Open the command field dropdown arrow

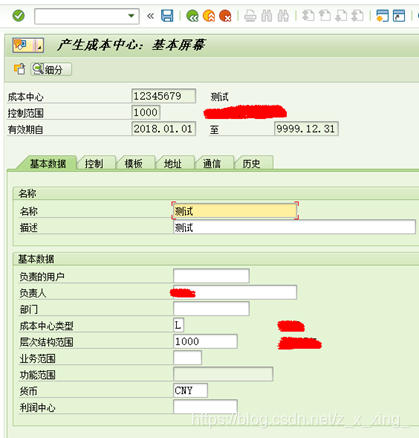131,16
